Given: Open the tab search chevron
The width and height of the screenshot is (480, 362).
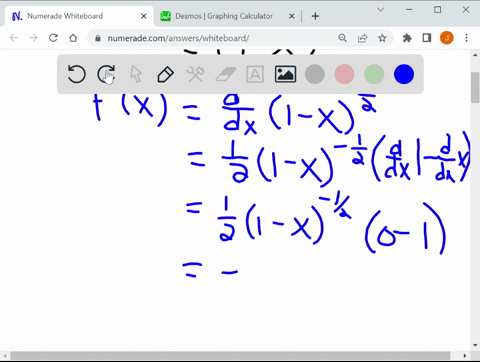Looking at the screenshot, I should [x=380, y=10].
